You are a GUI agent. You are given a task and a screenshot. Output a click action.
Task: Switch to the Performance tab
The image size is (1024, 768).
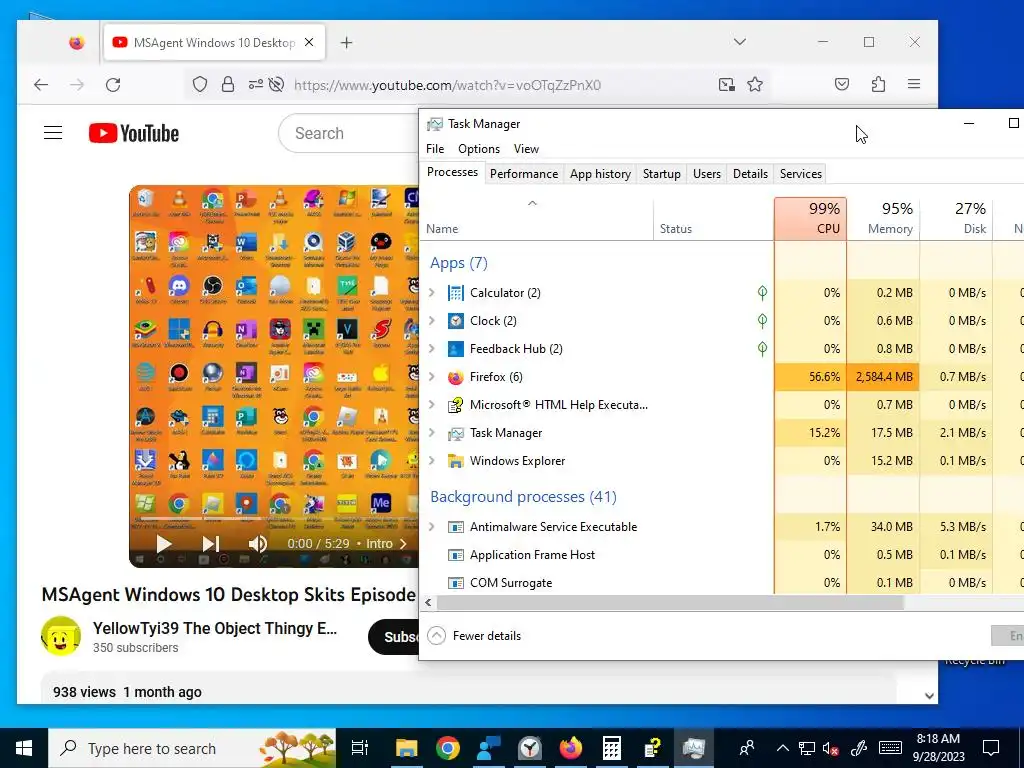(x=524, y=174)
